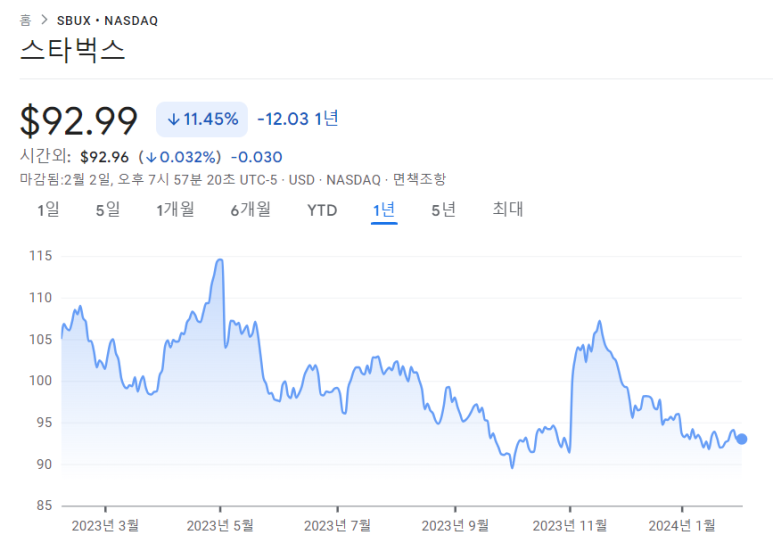Viewport: 773px width, 543px height.
Task: Click the latest price dot on chart
Action: 741,439
